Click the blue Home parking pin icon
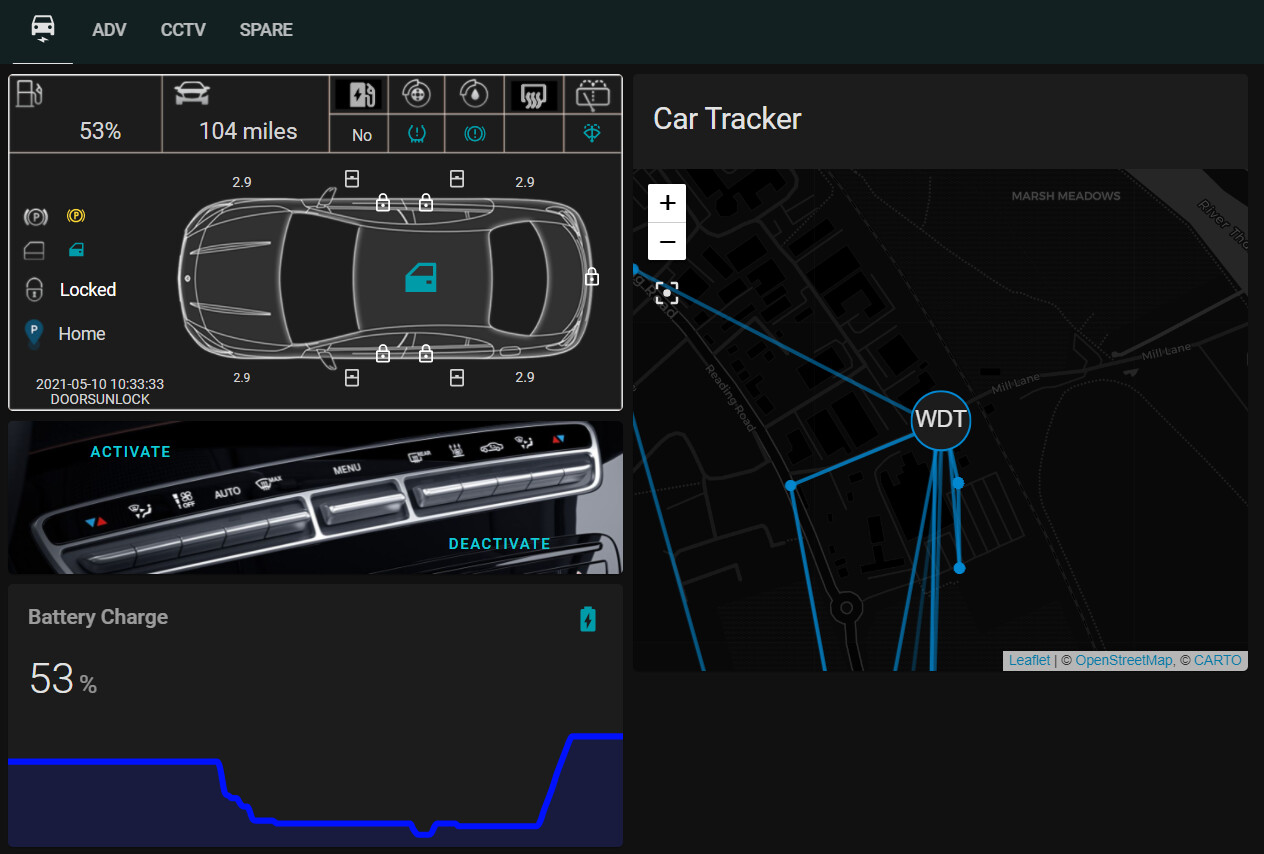Viewport: 1264px width, 854px height. (x=33, y=332)
